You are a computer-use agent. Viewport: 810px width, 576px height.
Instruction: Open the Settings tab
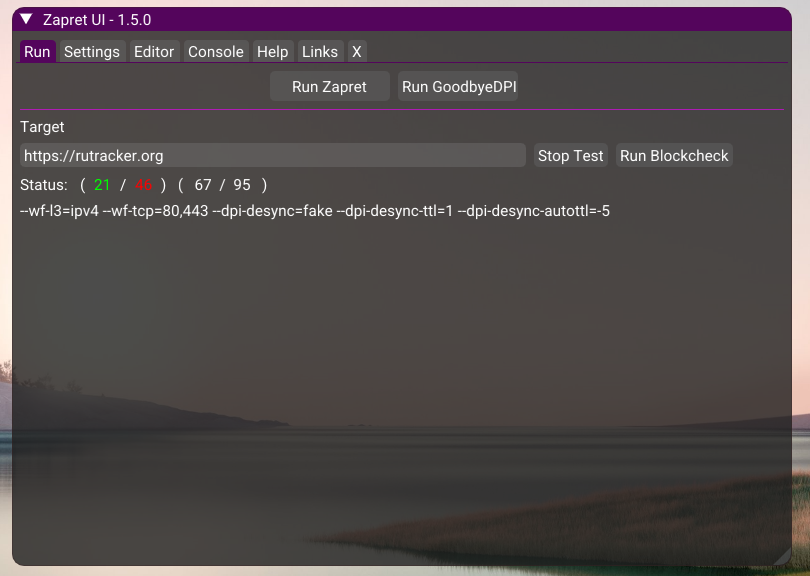coord(92,52)
